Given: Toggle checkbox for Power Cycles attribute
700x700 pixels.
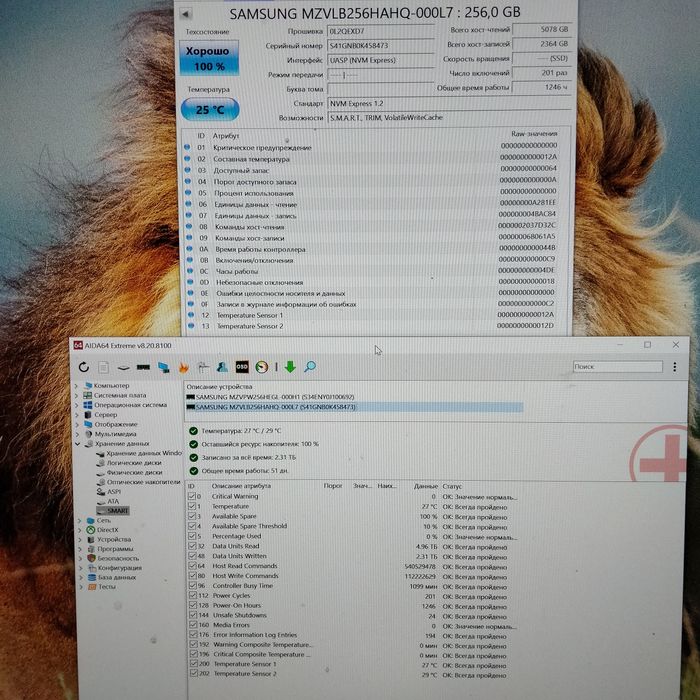Looking at the screenshot, I should click(x=192, y=595).
